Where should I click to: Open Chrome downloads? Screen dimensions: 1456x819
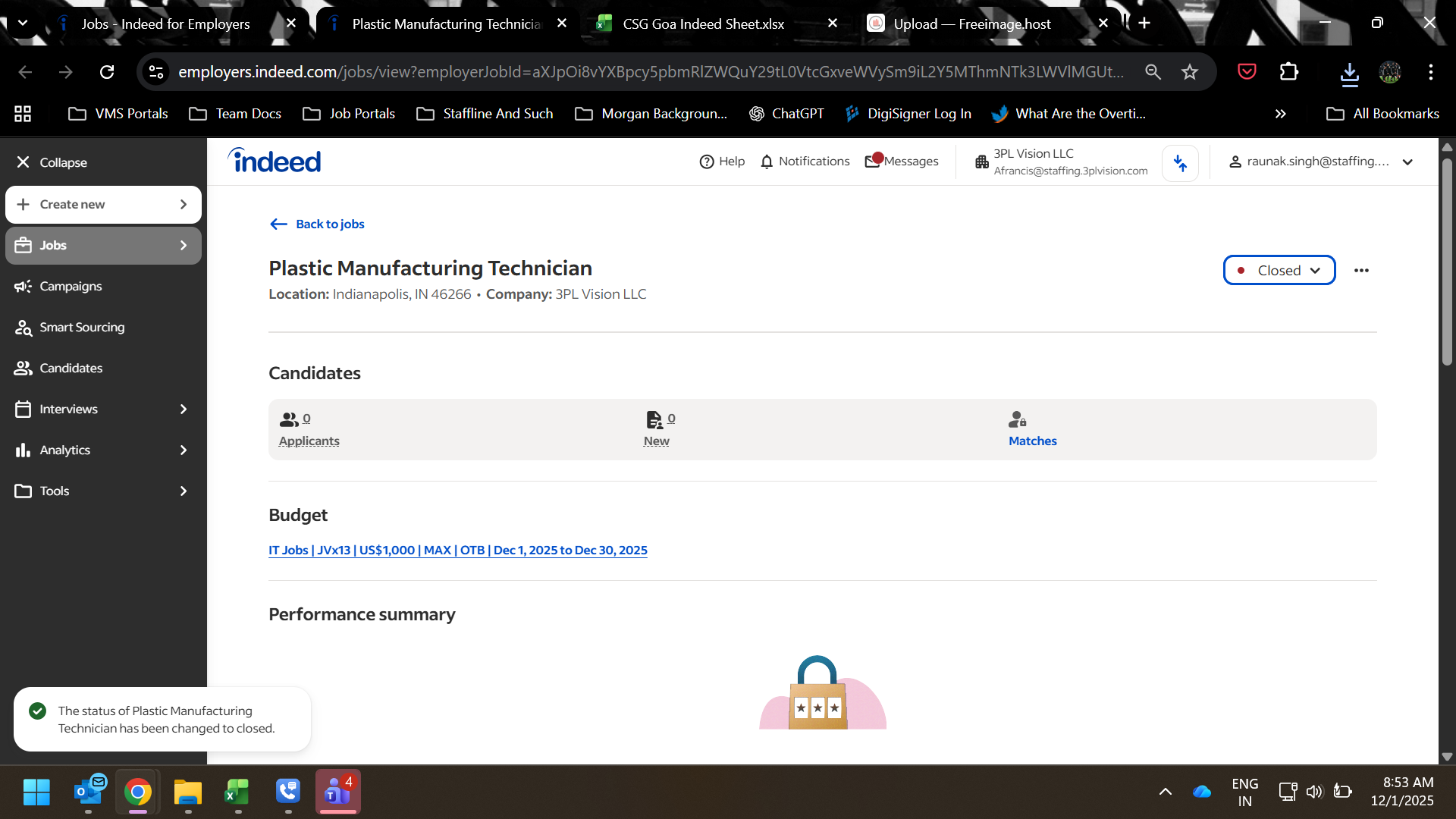1349,72
